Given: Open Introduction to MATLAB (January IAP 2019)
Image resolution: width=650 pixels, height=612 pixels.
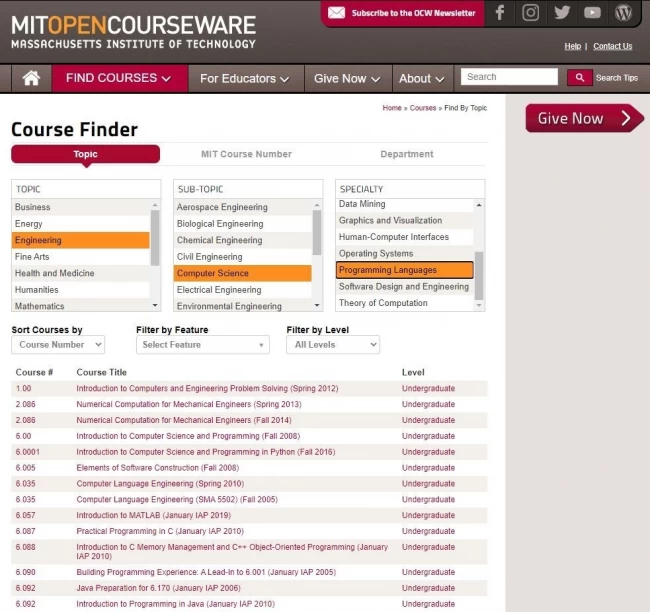Looking at the screenshot, I should [153, 515].
